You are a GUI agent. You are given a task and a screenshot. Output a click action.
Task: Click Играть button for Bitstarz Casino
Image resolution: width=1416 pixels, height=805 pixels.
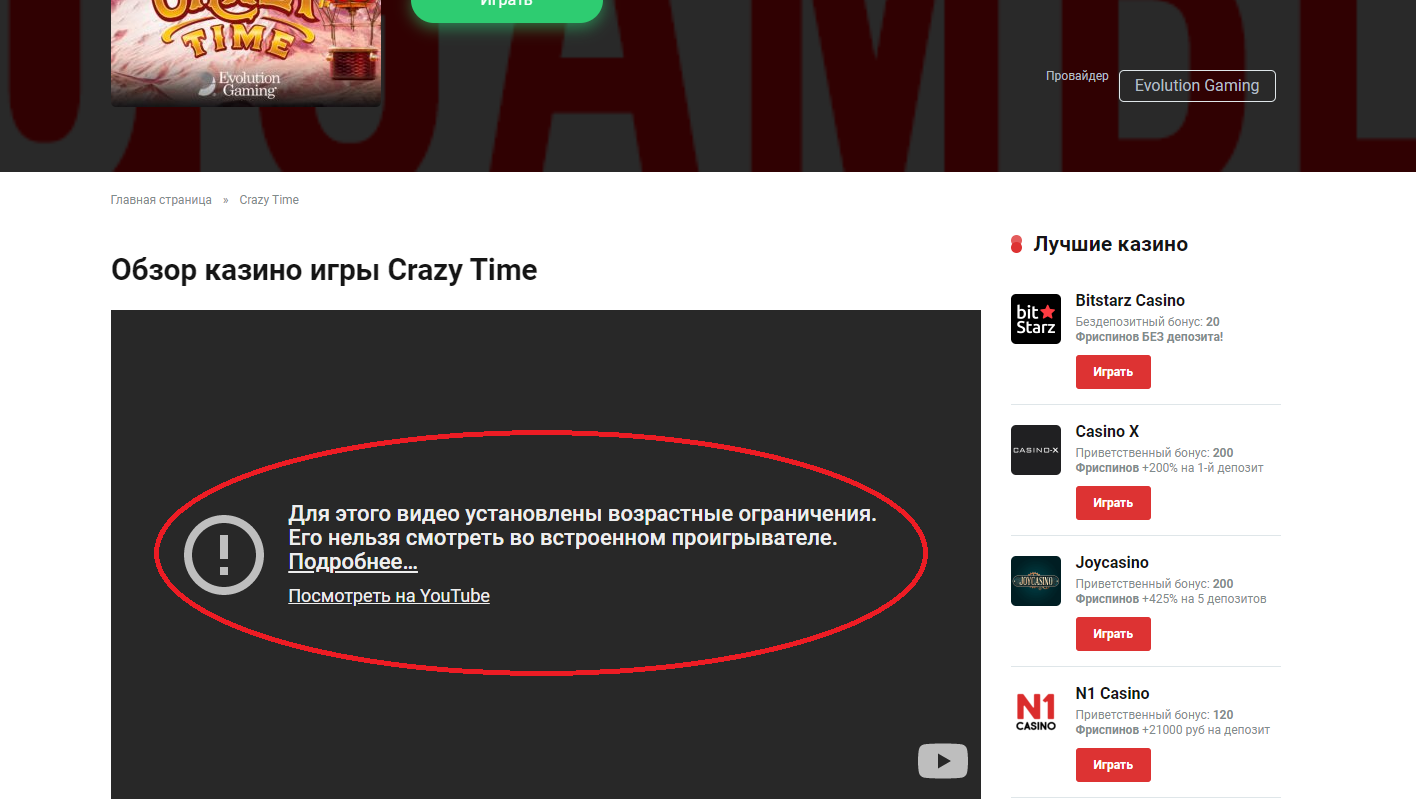[1113, 372]
